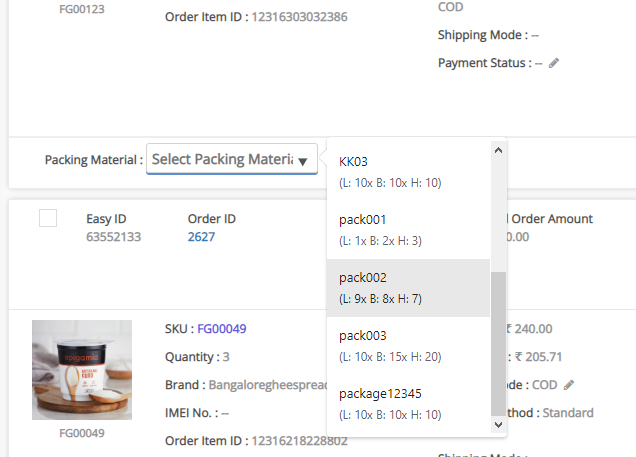
Task: Tick checkbox for Easy ID 63552133
Action: point(48,218)
